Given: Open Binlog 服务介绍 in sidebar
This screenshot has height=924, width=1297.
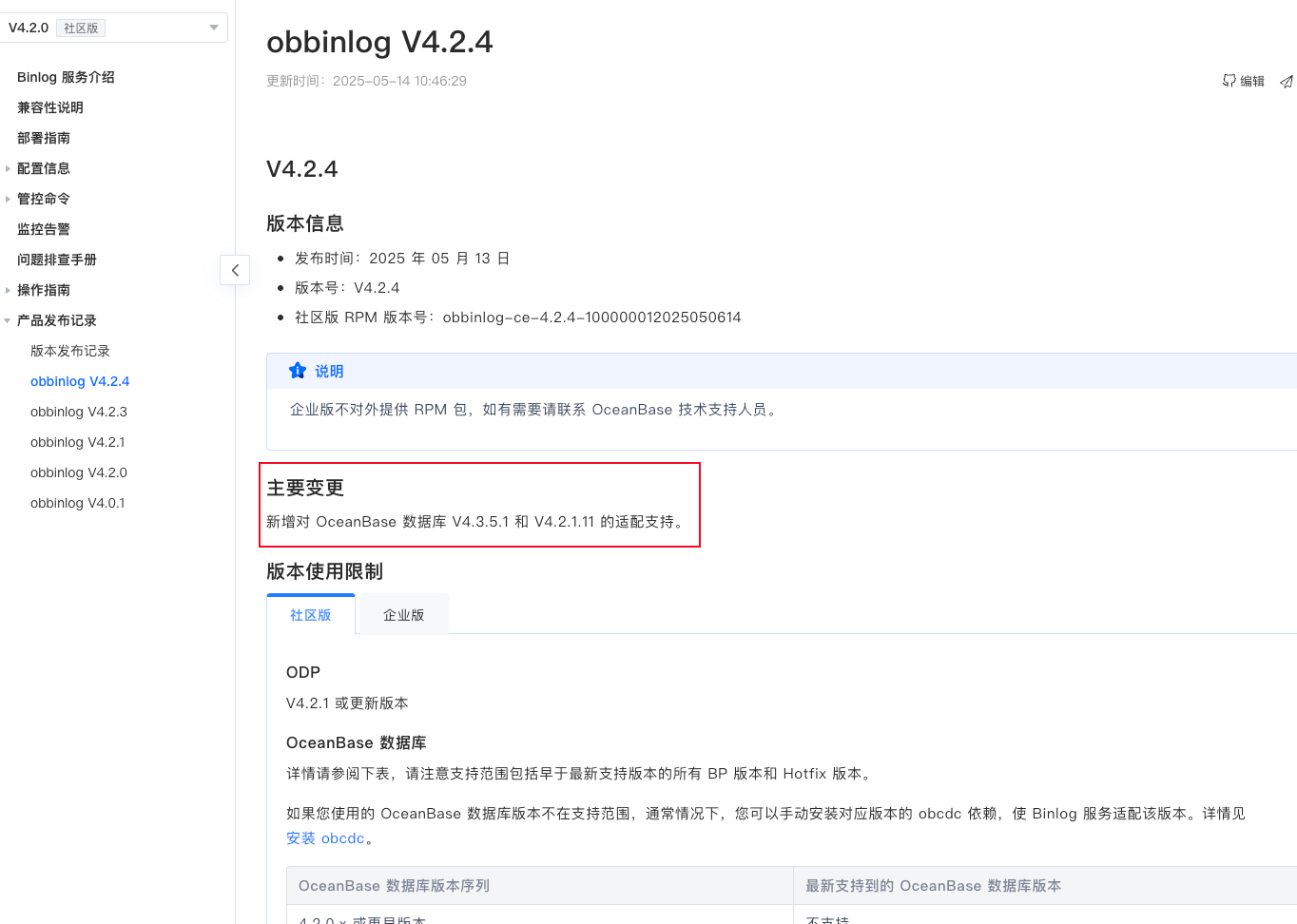Looking at the screenshot, I should pos(66,77).
